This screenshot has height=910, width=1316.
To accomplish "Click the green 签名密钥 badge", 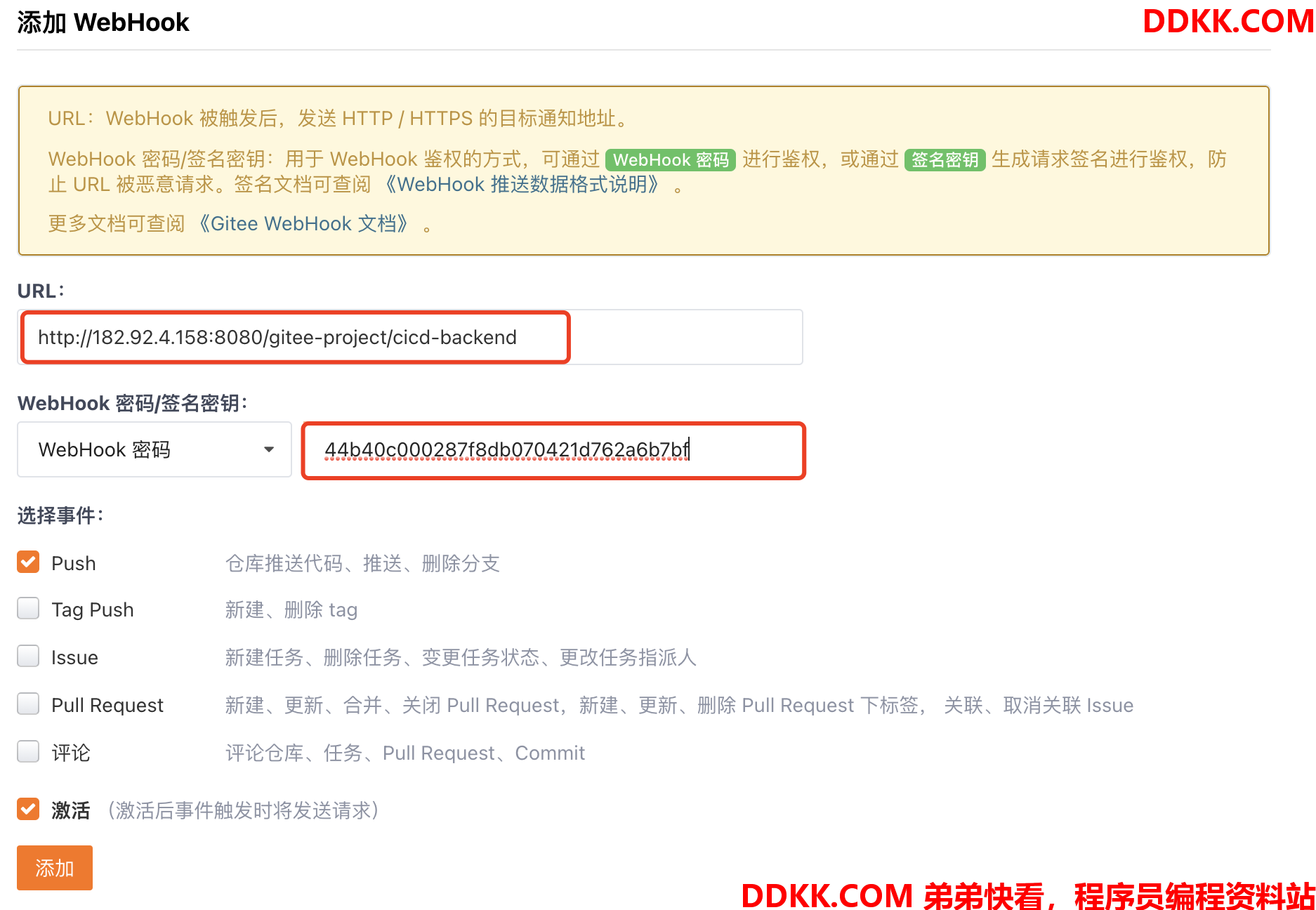I will pyautogui.click(x=945, y=160).
